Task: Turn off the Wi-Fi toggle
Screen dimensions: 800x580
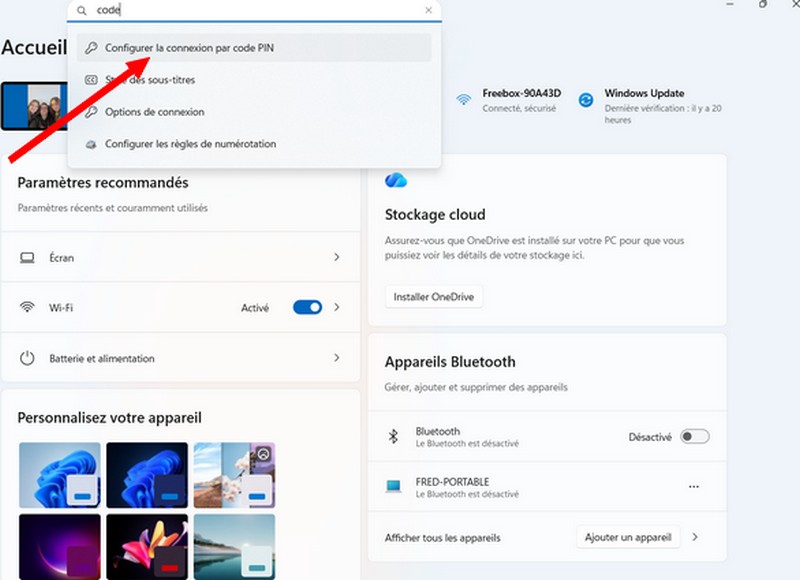Action: (x=307, y=308)
